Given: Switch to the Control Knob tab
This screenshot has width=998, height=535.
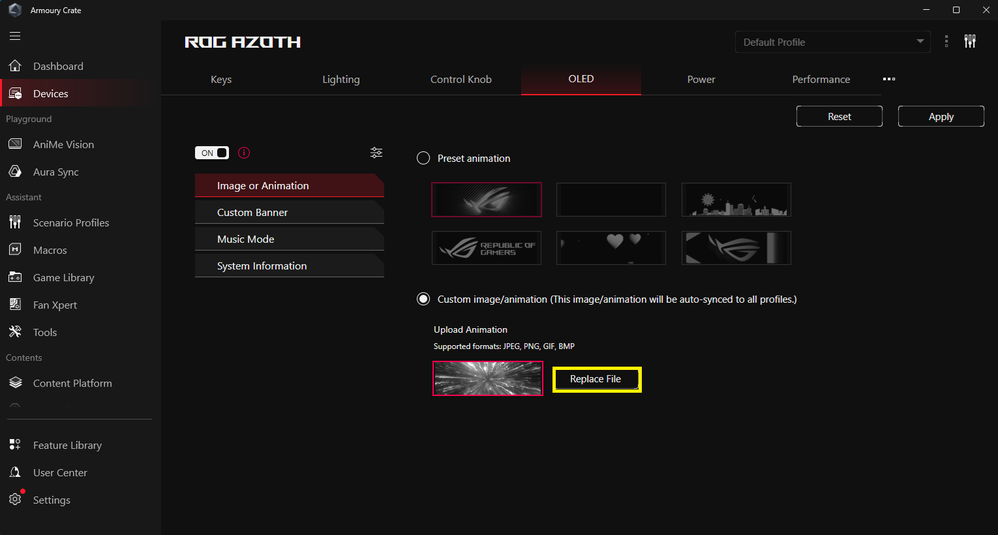Looking at the screenshot, I should (461, 79).
